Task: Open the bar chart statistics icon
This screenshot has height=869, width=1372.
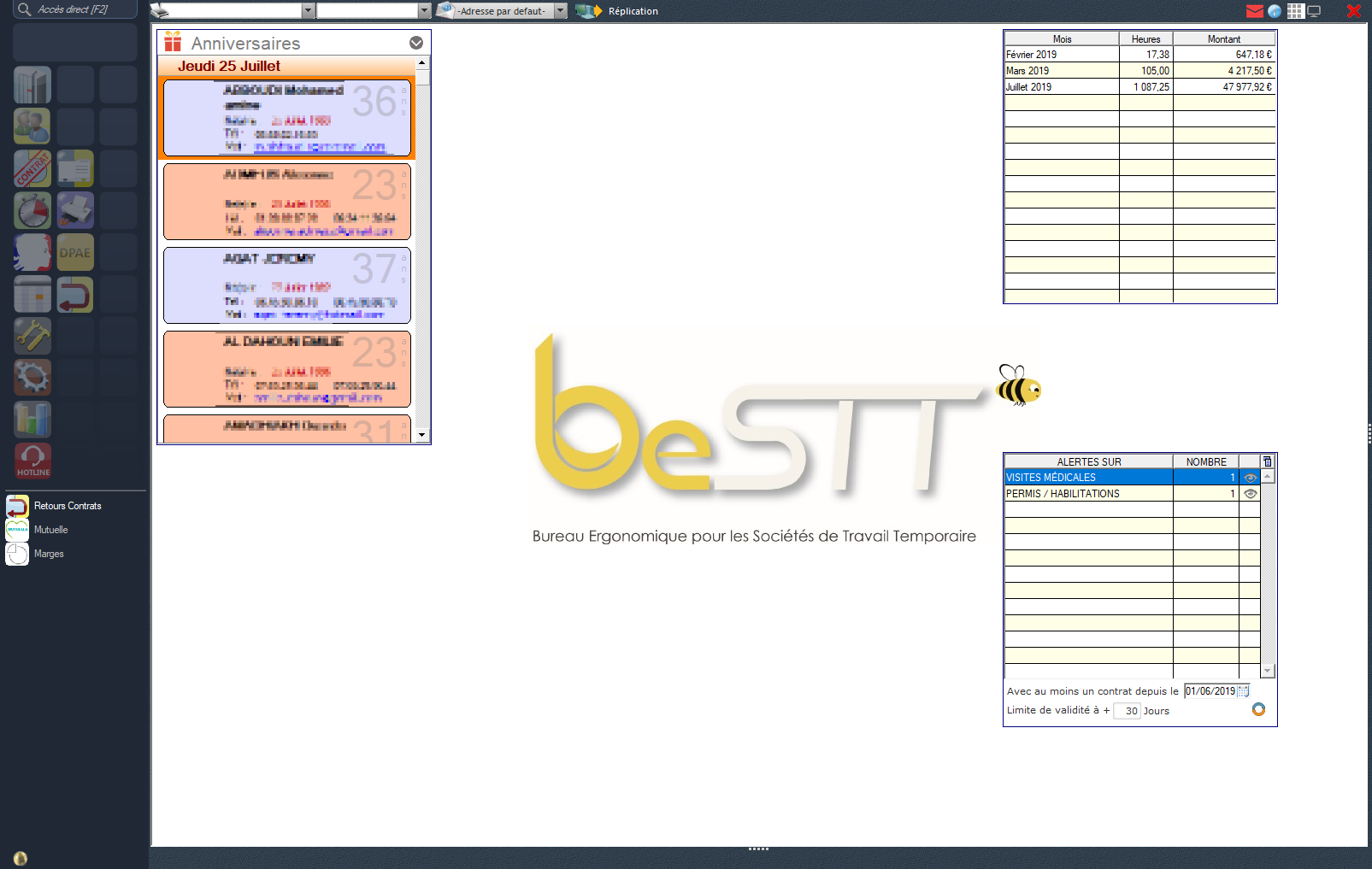Action: 32,420
